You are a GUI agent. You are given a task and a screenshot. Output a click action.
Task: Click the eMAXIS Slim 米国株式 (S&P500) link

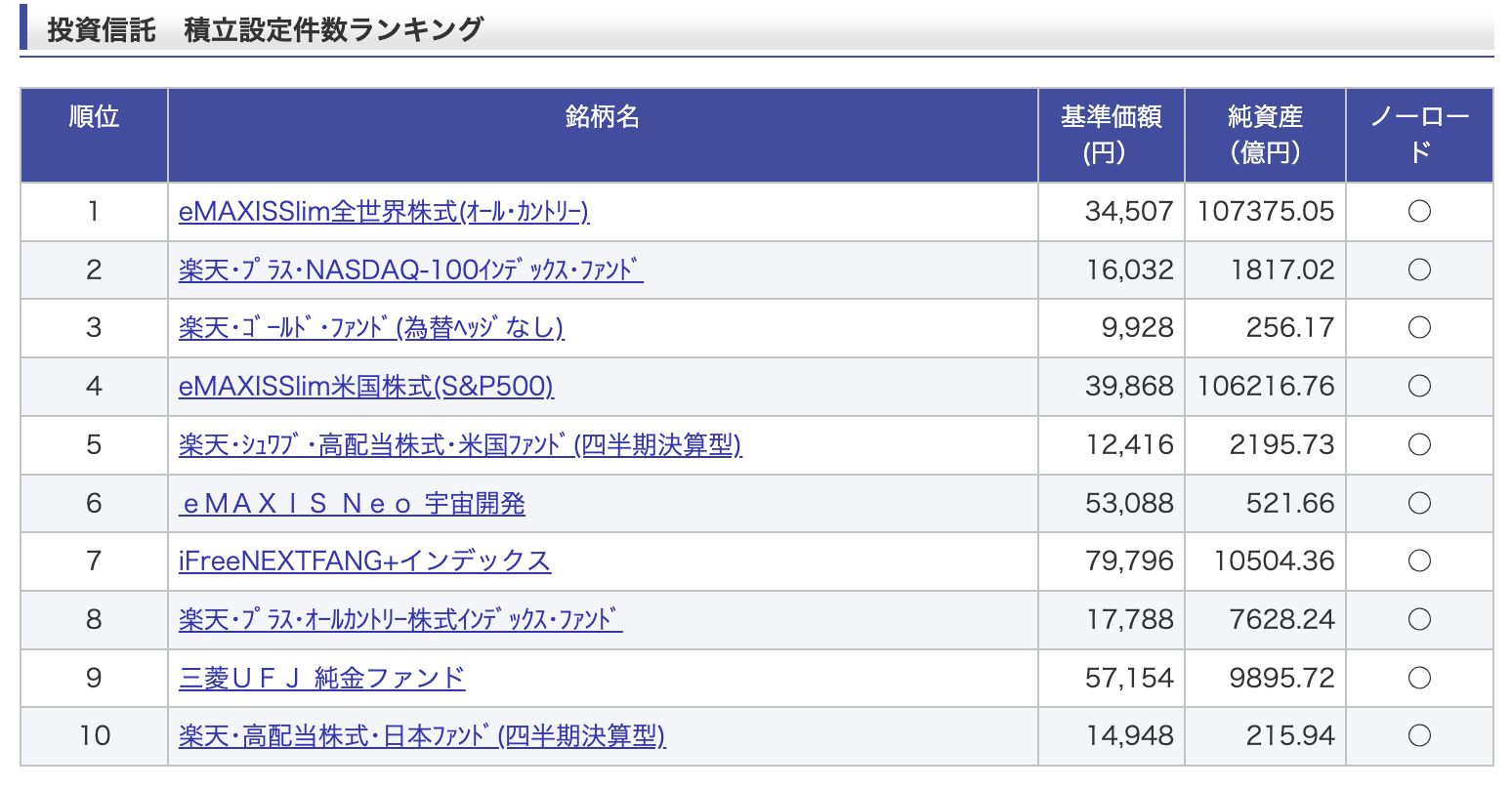pyautogui.click(x=365, y=387)
